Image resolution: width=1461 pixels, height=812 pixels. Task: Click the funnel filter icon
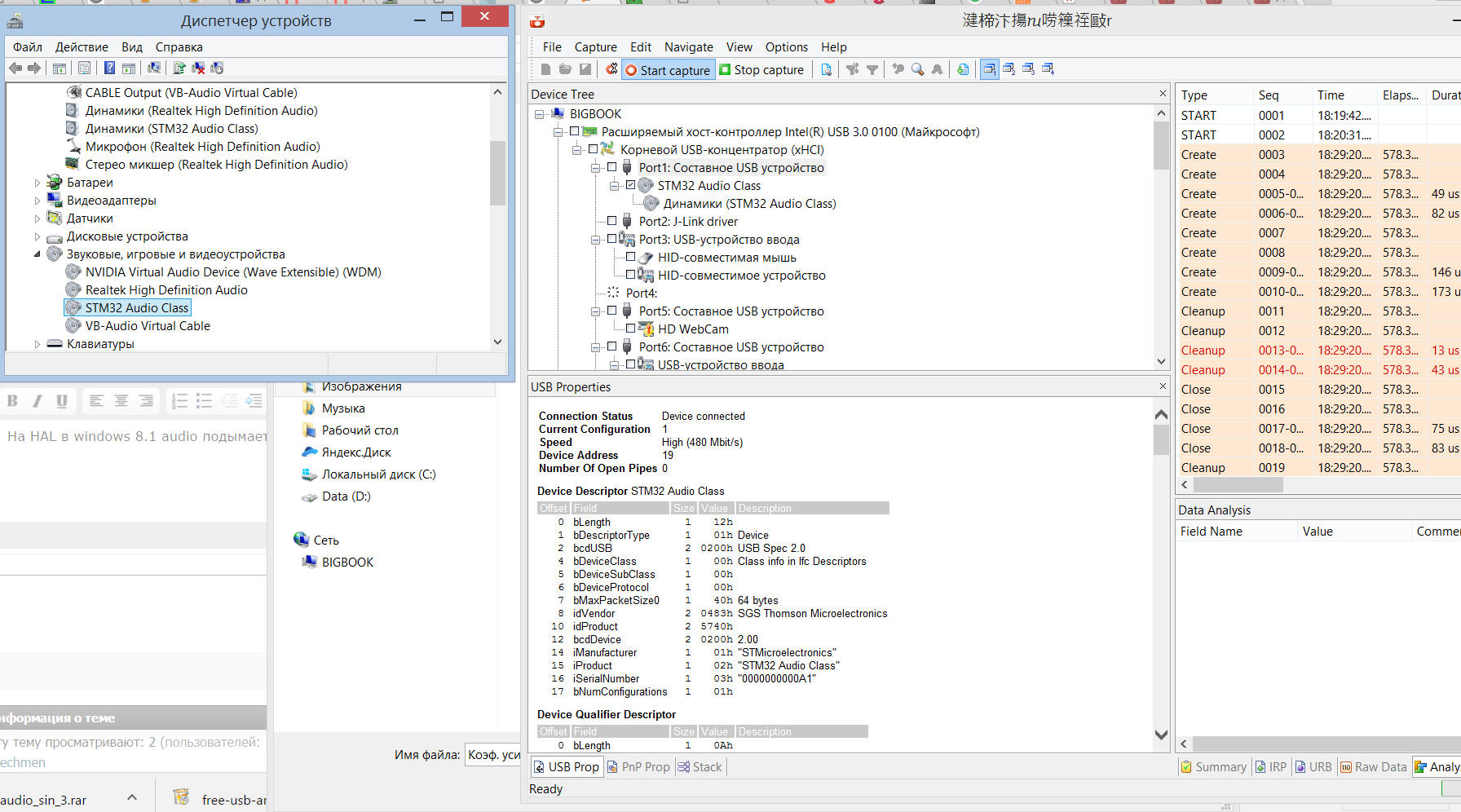coord(872,69)
